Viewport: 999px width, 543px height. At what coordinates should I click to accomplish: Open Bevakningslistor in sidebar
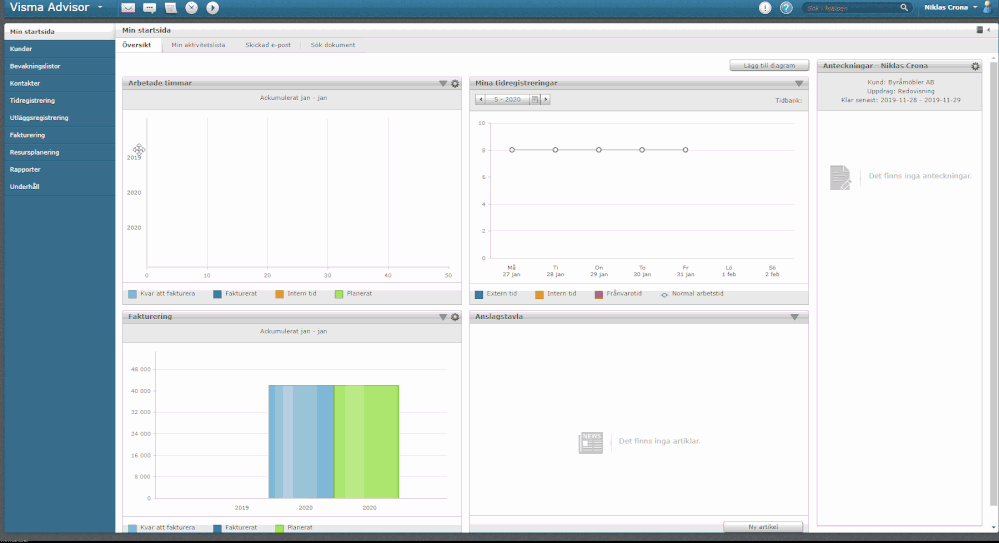(x=59, y=66)
